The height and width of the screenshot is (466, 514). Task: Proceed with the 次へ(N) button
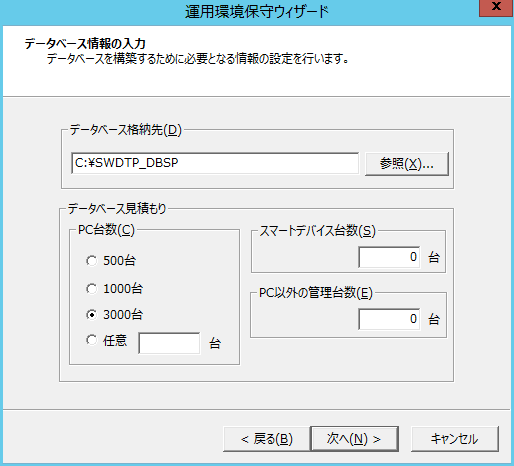click(x=354, y=439)
